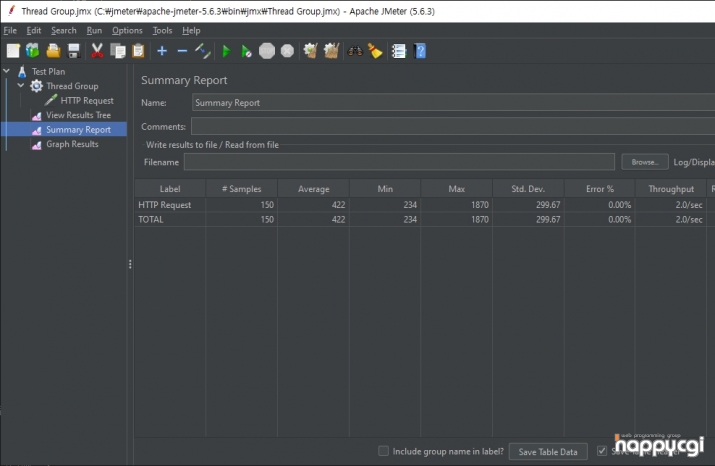Select HTTP Request tree item label
Screen dimensions: 715x466
87,100
